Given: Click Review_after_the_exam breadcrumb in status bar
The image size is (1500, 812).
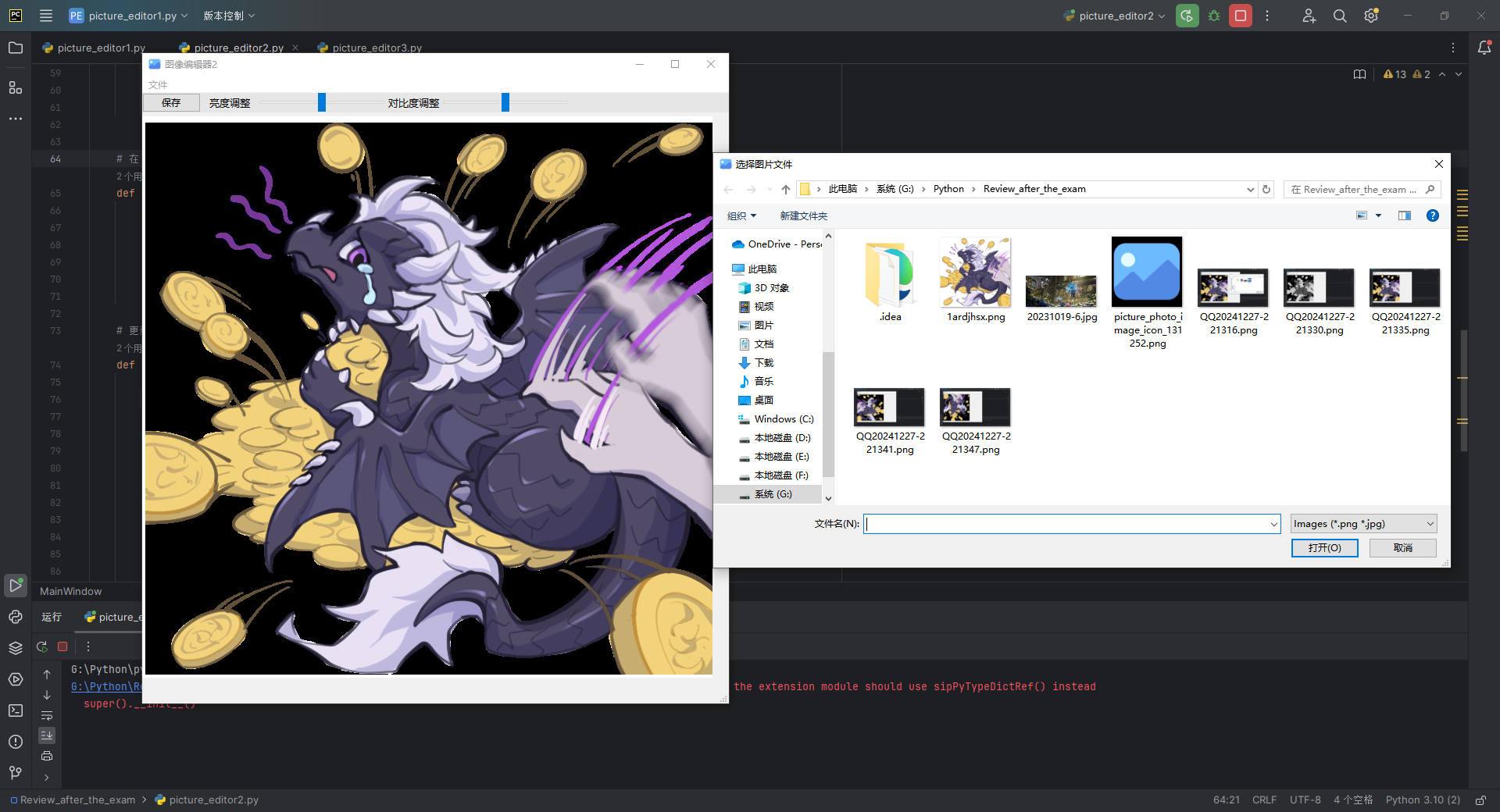Looking at the screenshot, I should [x=77, y=800].
